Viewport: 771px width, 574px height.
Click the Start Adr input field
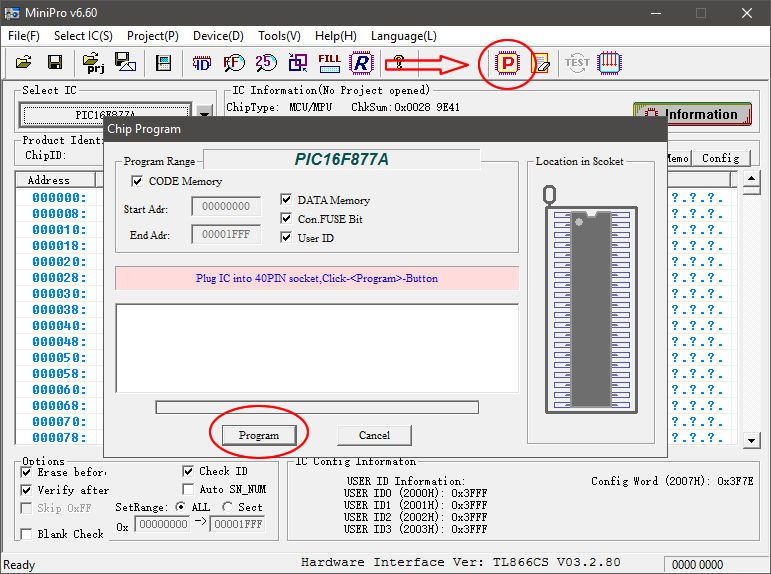click(226, 206)
